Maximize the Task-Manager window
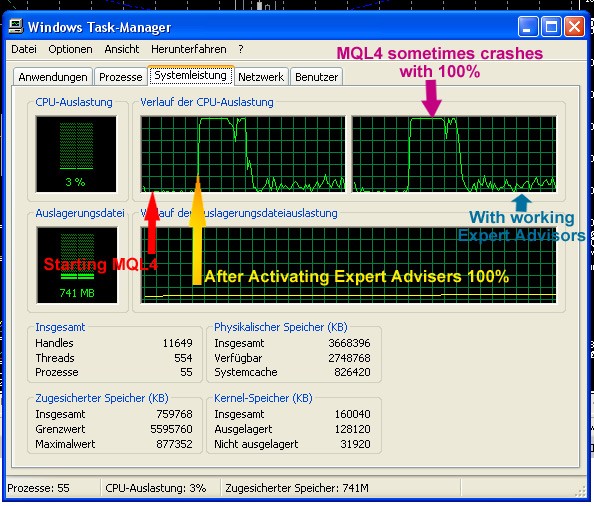594x506 pixels. (x=551, y=27)
